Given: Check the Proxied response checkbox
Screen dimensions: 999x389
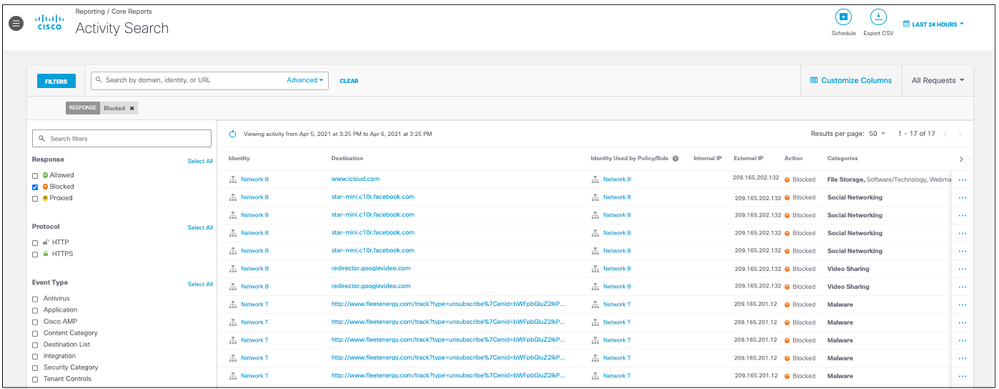Looking at the screenshot, I should click(35, 198).
